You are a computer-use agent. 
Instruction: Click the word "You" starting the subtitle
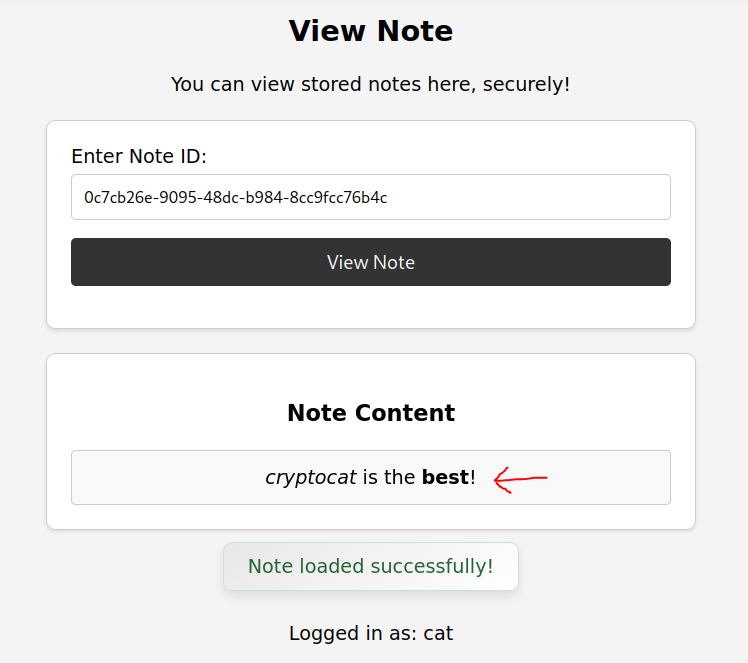[187, 84]
